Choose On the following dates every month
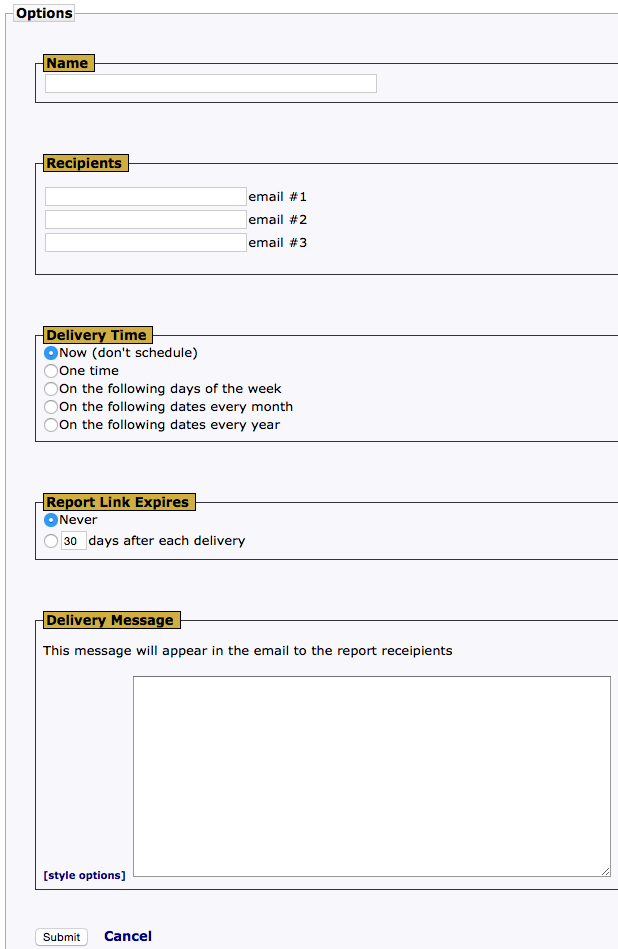The width and height of the screenshot is (618, 949). coord(51,407)
